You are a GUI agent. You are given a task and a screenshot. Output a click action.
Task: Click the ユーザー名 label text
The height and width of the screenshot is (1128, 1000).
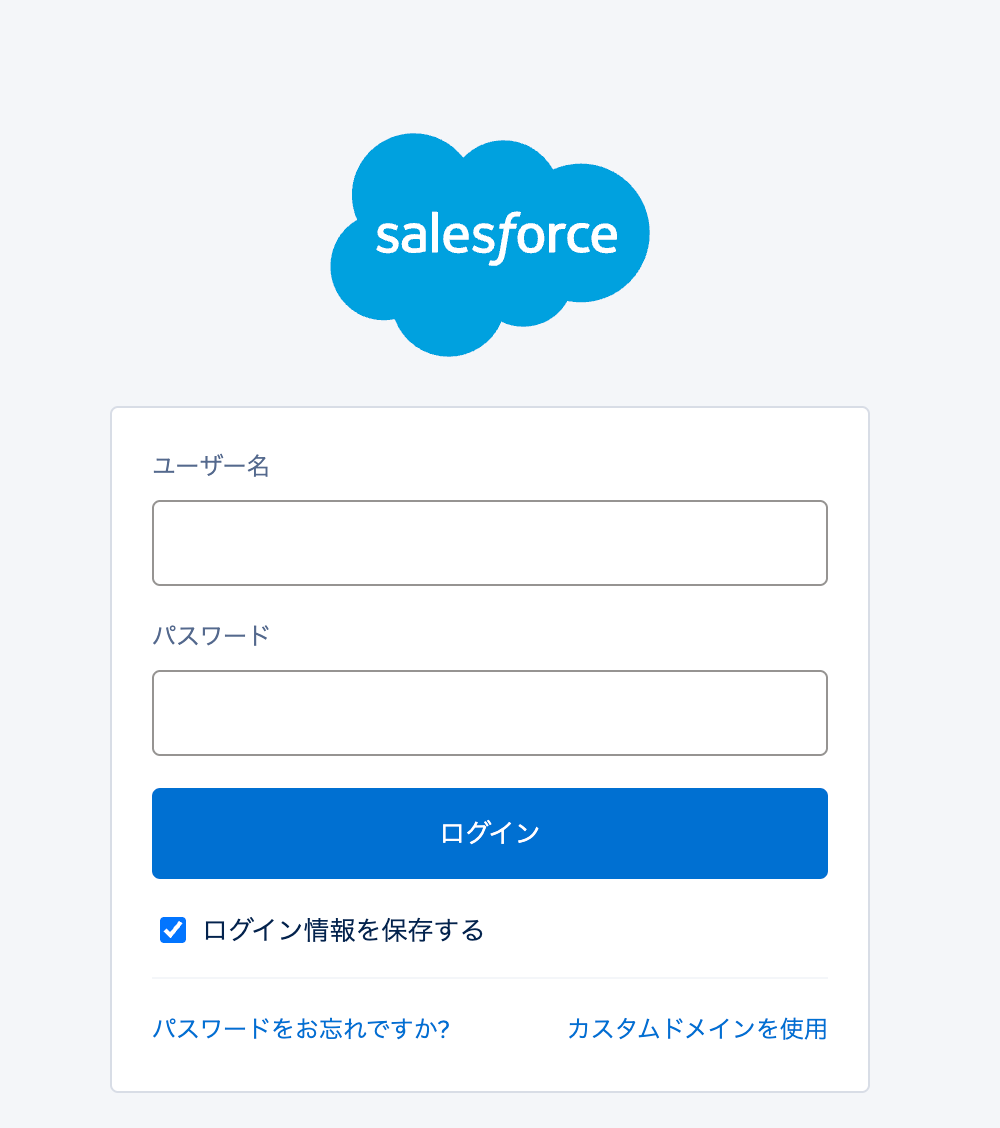click(x=211, y=466)
